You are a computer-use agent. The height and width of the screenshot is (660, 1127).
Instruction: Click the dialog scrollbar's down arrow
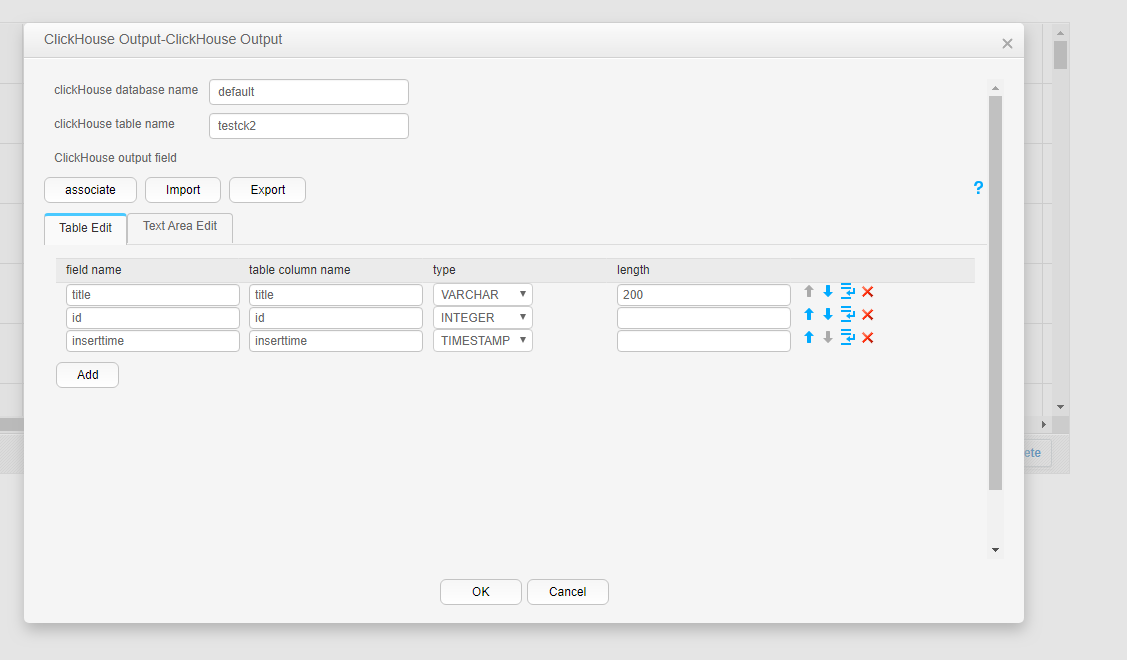(x=995, y=550)
